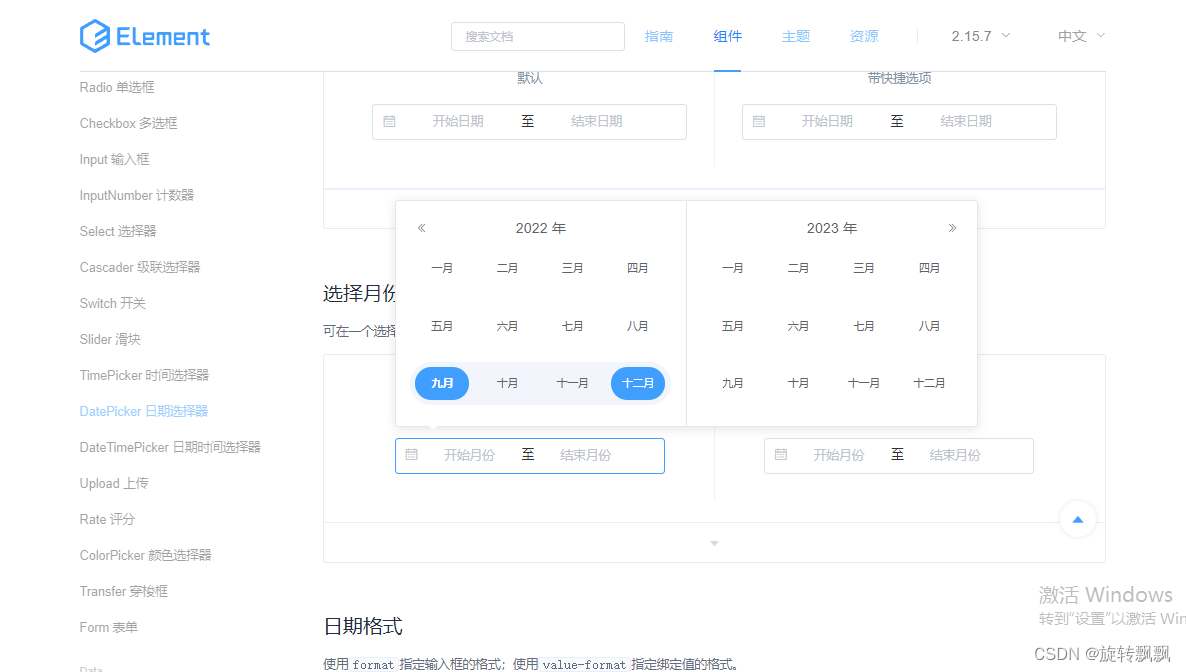Switch to the 指南 menu item
This screenshot has height=672, width=1186.
(659, 36)
